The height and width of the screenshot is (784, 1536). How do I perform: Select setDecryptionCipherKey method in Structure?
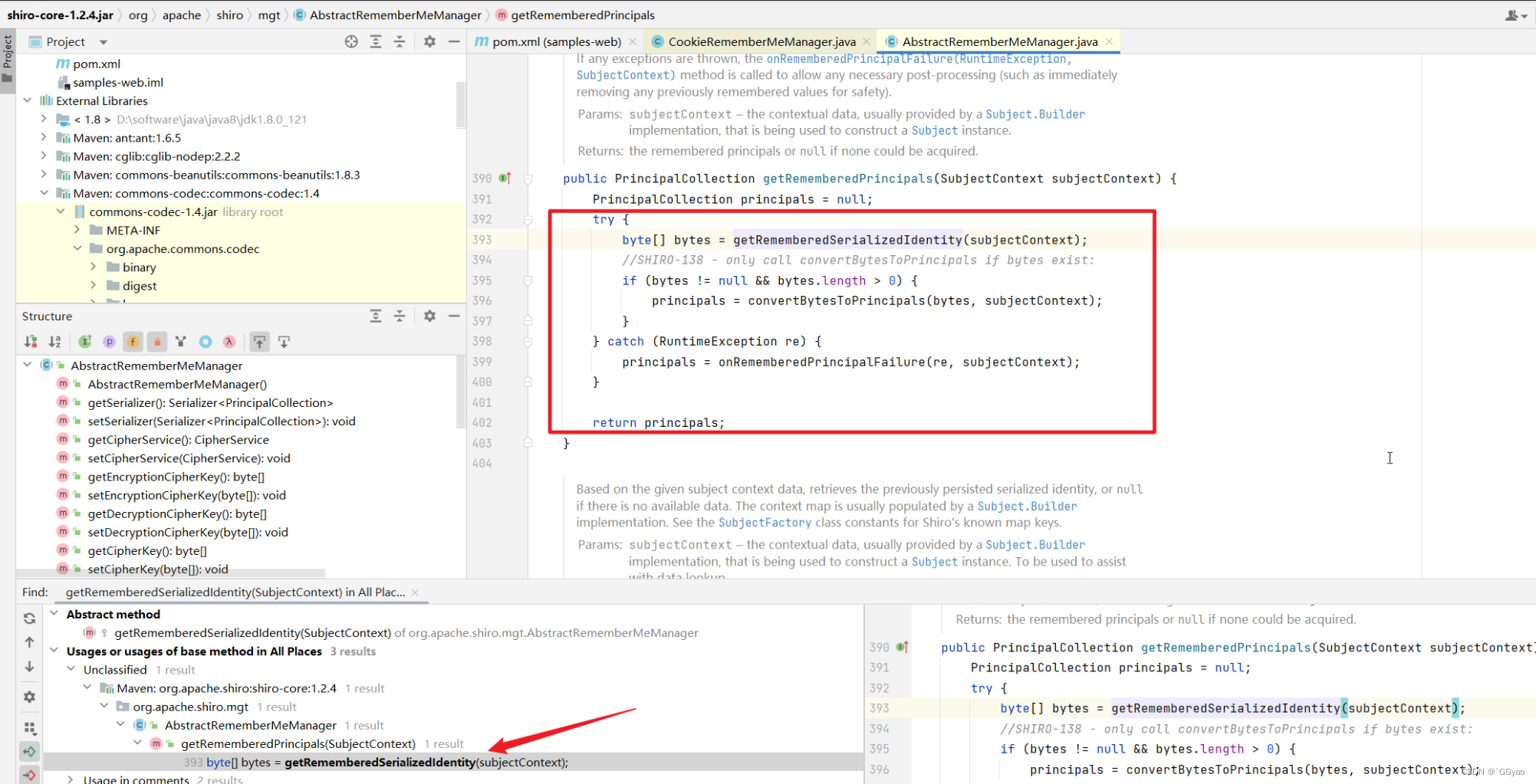tap(188, 532)
